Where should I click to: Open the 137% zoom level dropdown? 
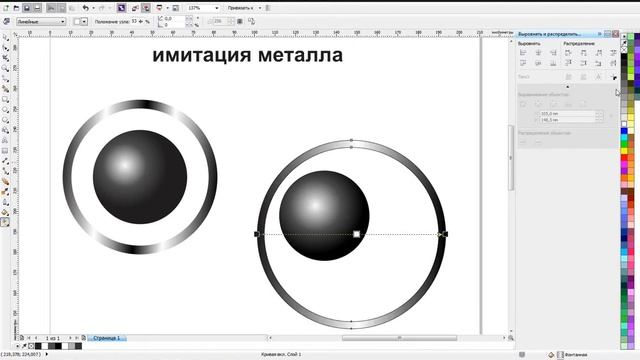217,8
